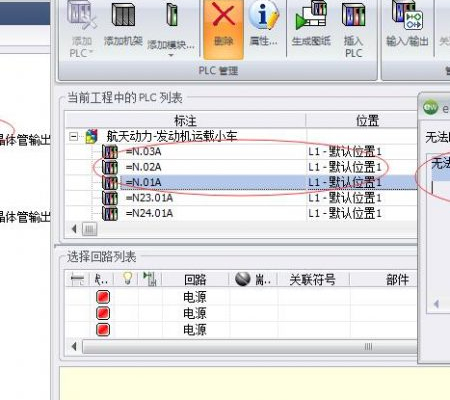Open the 添加模块 dropdown arrow
450x400 pixels.
(171, 55)
